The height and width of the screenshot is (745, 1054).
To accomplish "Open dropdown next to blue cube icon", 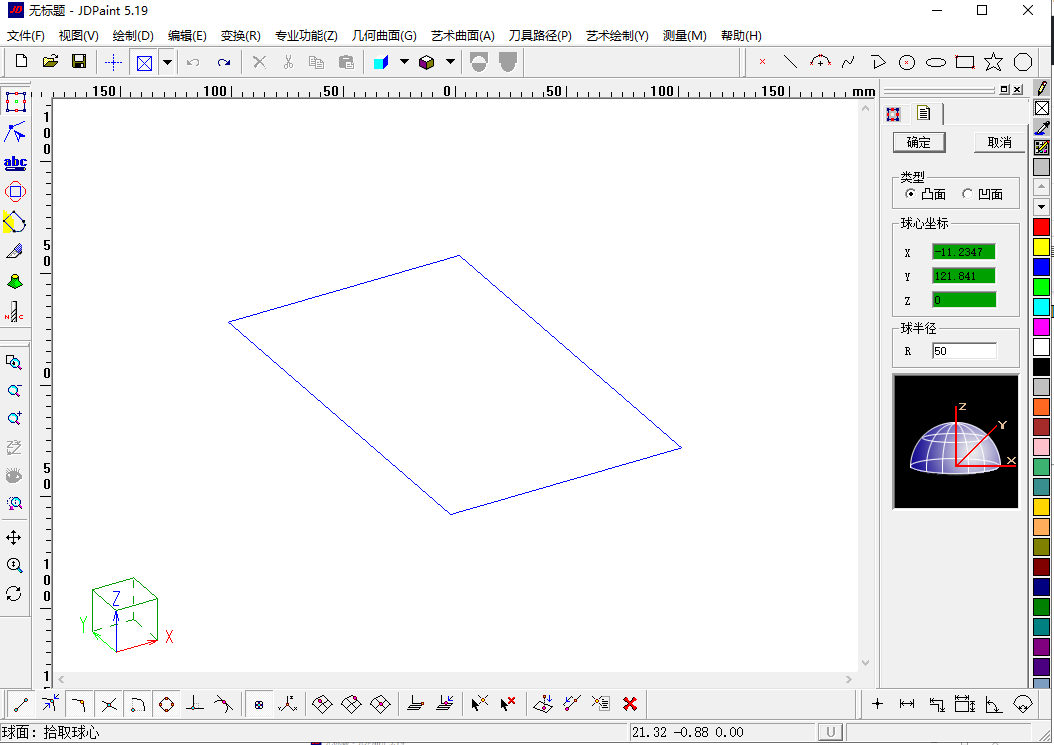I will 404,62.
